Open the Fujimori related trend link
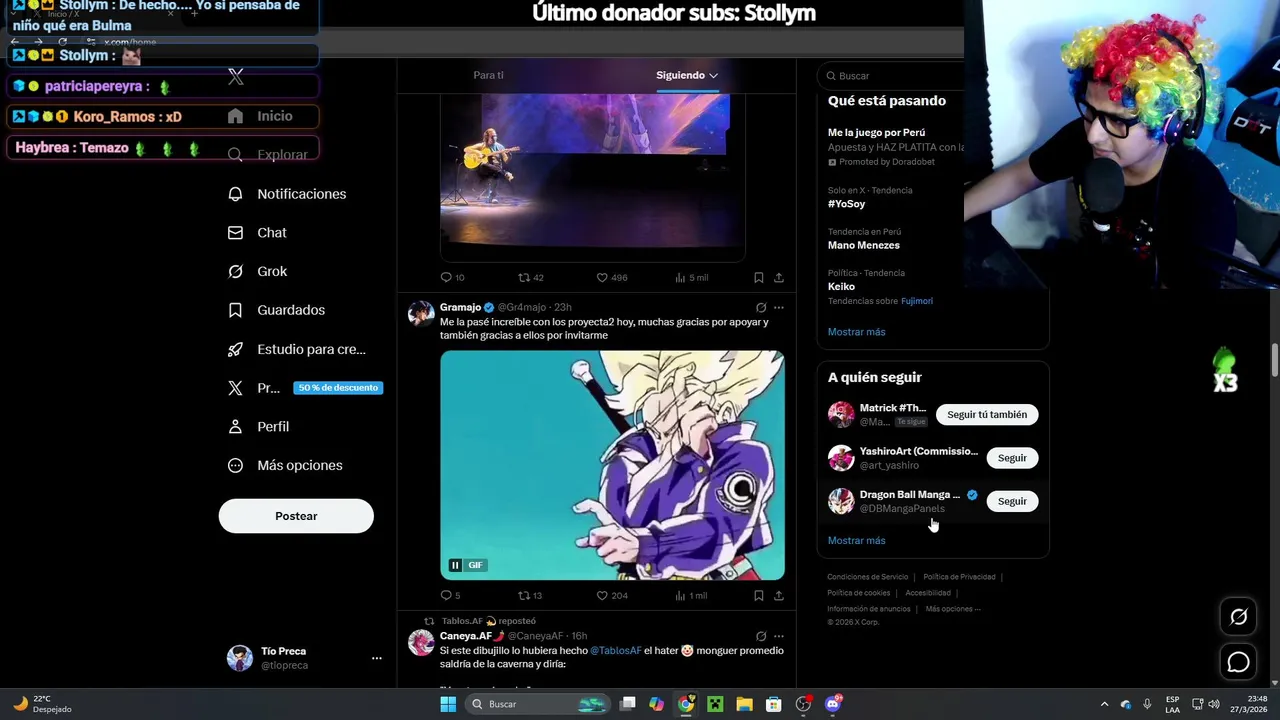Image resolution: width=1280 pixels, height=720 pixels. click(917, 301)
